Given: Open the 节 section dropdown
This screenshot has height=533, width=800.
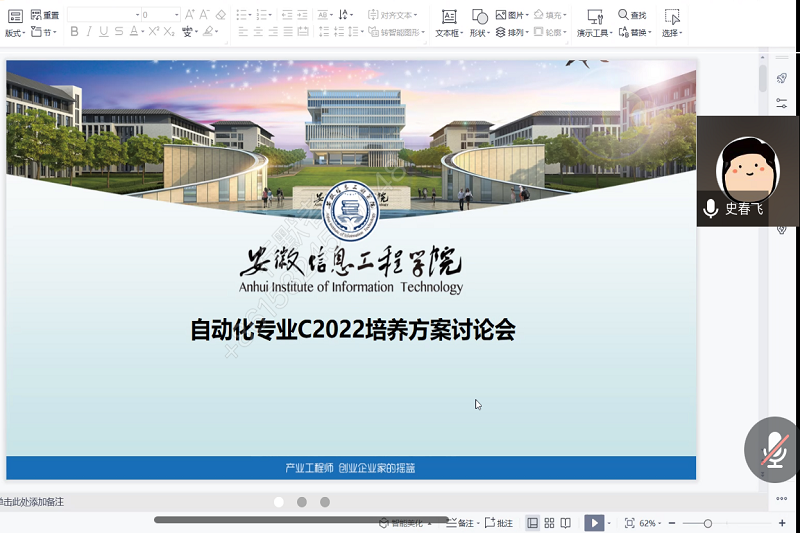Looking at the screenshot, I should click(x=44, y=32).
